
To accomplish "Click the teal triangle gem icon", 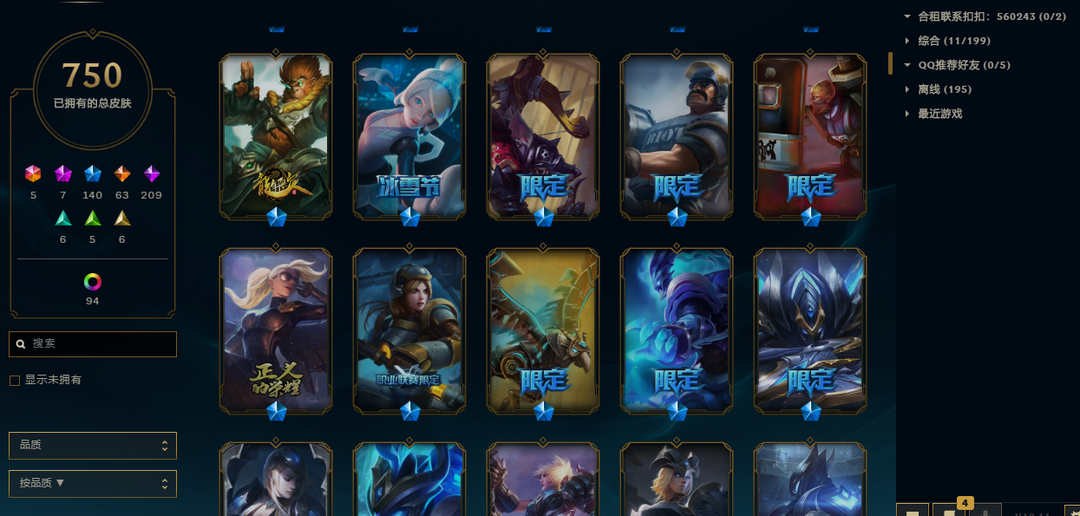I will [63, 218].
